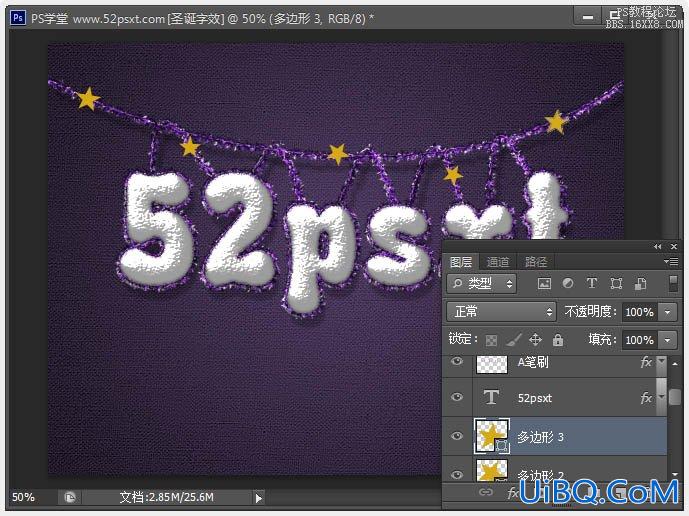
Task: Click the 填充 100% field
Action: coord(639,340)
